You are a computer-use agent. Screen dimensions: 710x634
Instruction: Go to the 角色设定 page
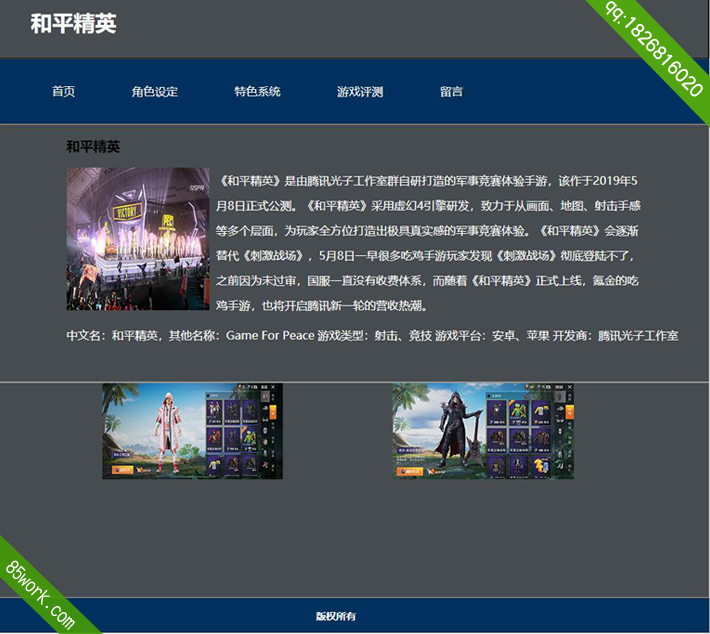pyautogui.click(x=155, y=91)
